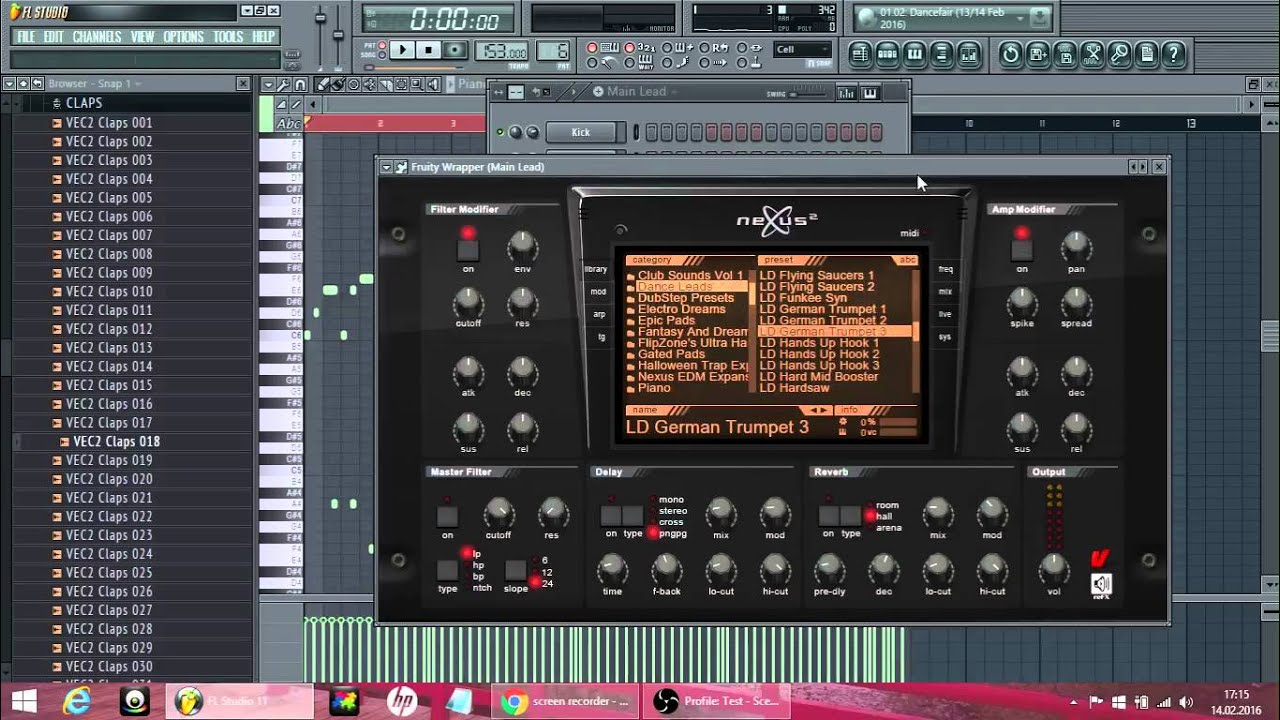This screenshot has width=1280, height=720.
Task: Open the Nexus tg tab
Action: click(x=600, y=337)
